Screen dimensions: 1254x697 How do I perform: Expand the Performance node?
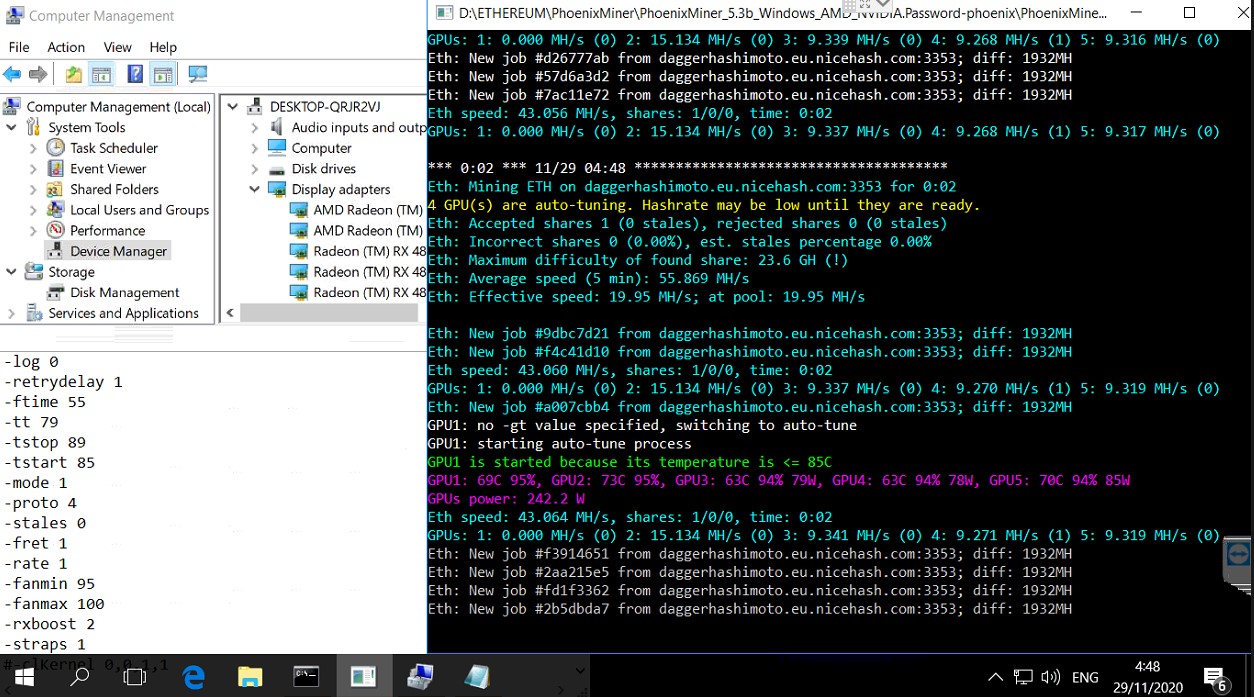[x=33, y=230]
